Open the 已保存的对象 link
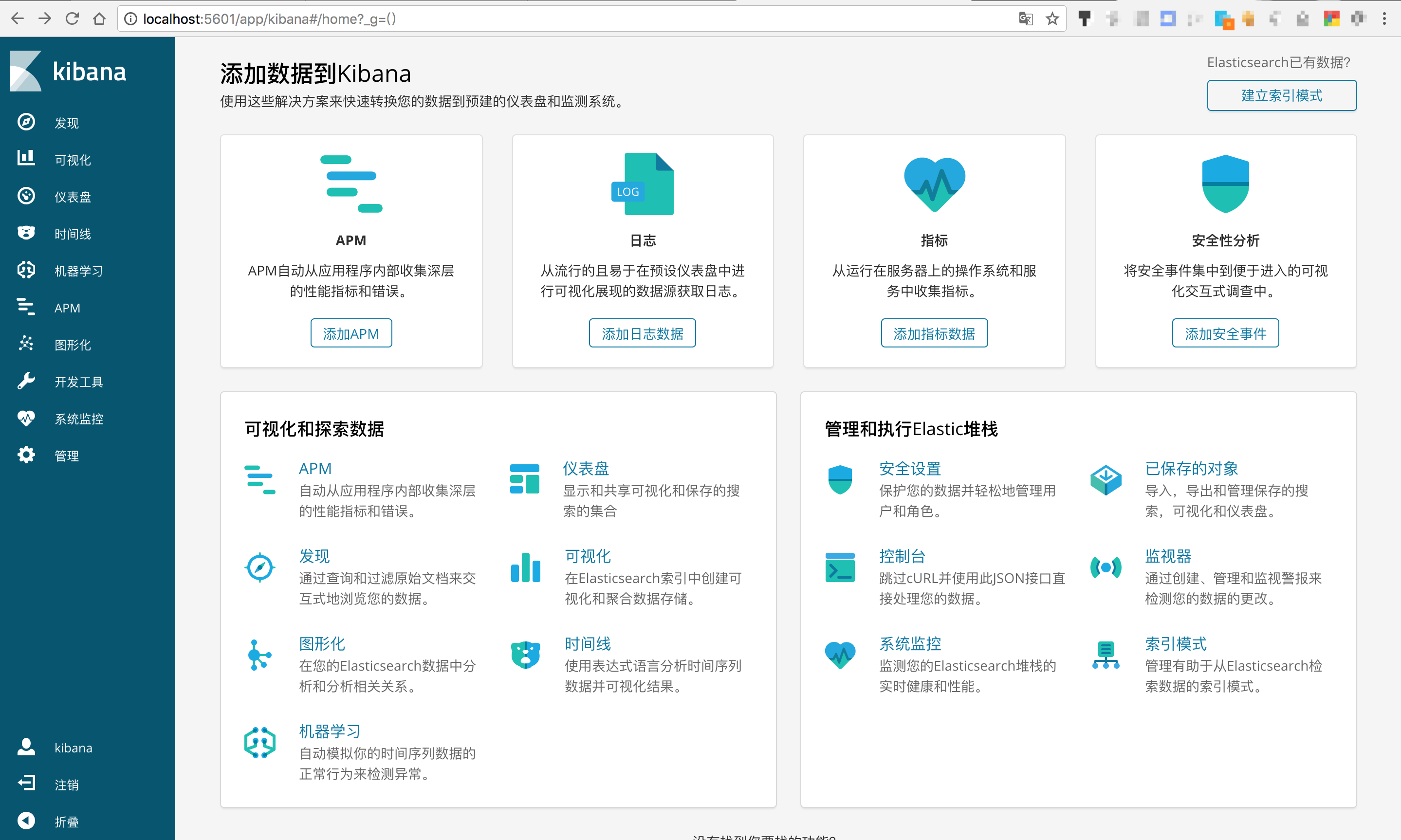Viewport: 1401px width, 840px height. click(1191, 469)
